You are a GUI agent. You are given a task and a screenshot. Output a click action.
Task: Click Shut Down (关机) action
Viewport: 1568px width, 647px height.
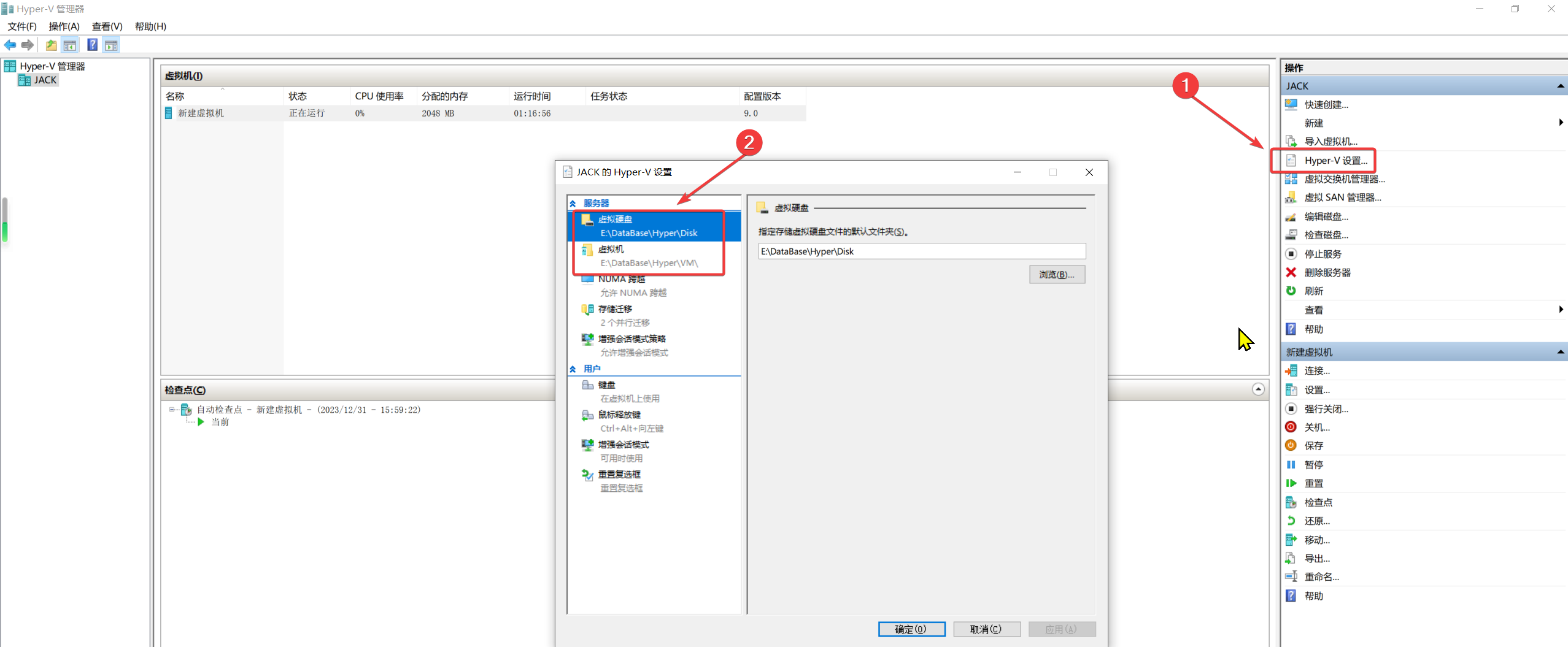tap(1316, 427)
